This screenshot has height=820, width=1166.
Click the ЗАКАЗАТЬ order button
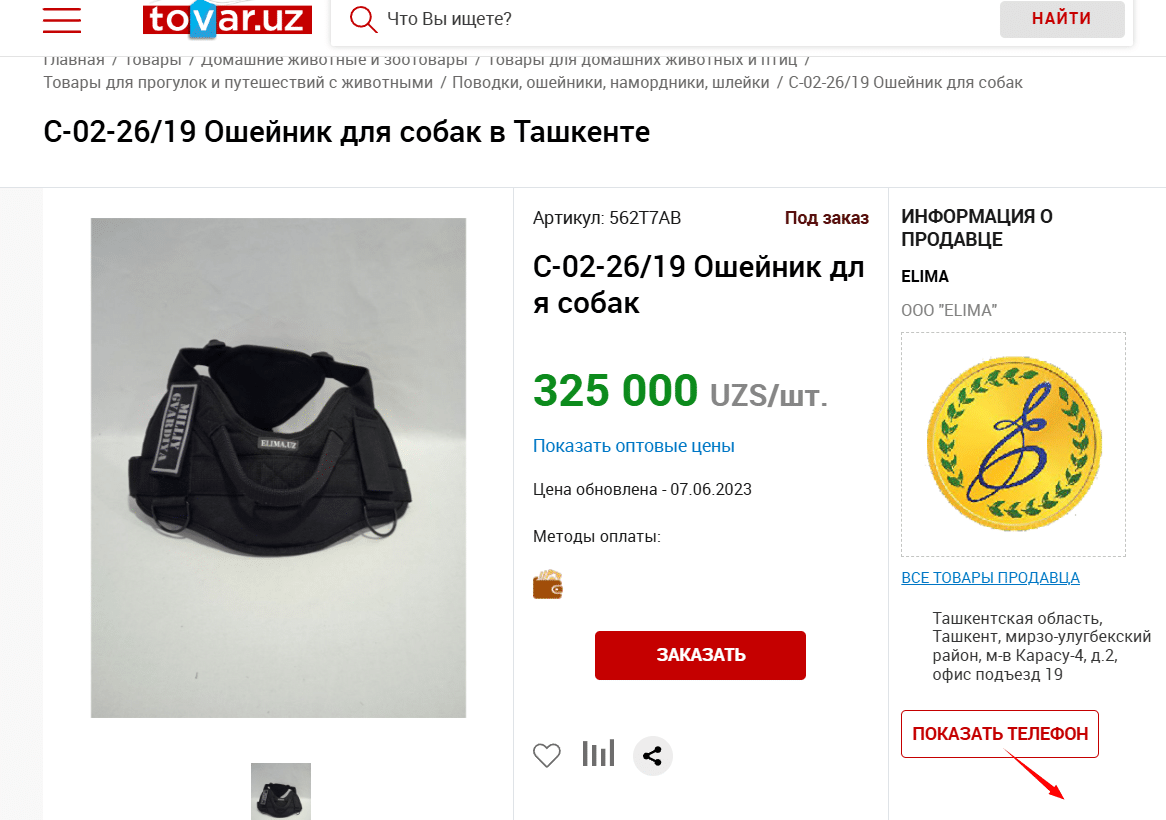700,655
